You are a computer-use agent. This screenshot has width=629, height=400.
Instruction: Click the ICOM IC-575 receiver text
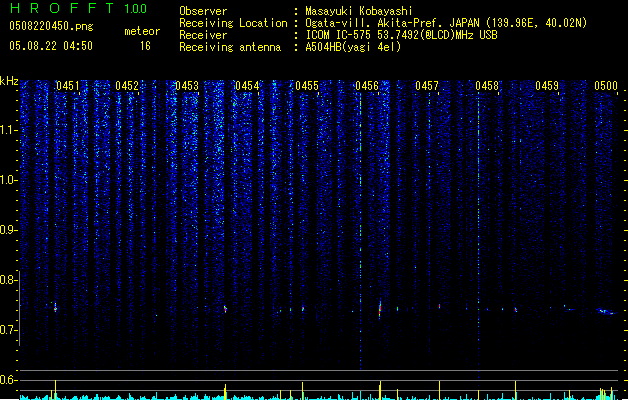click(402, 35)
